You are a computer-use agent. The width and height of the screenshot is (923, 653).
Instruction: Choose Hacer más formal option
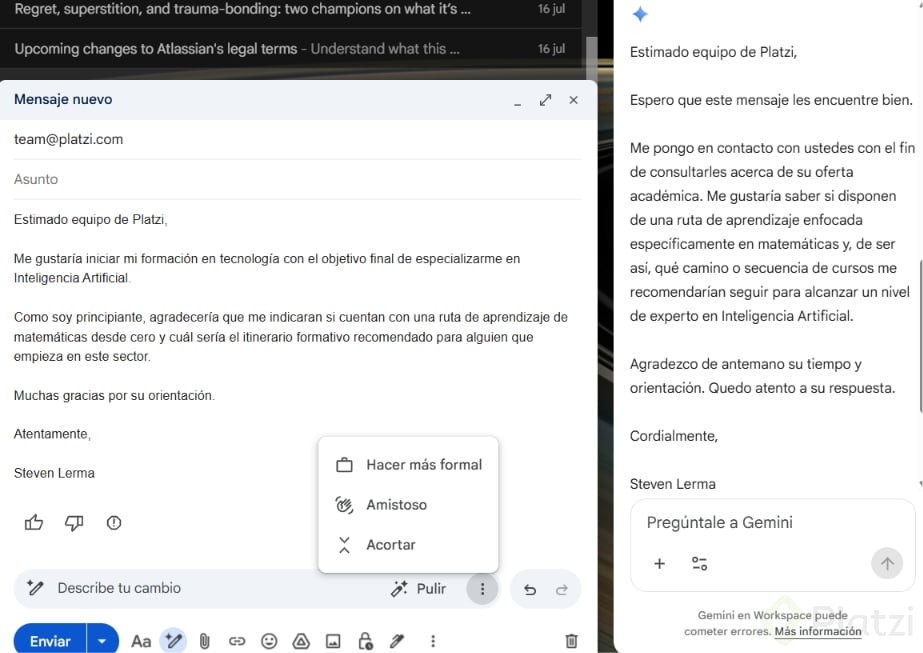coord(409,465)
